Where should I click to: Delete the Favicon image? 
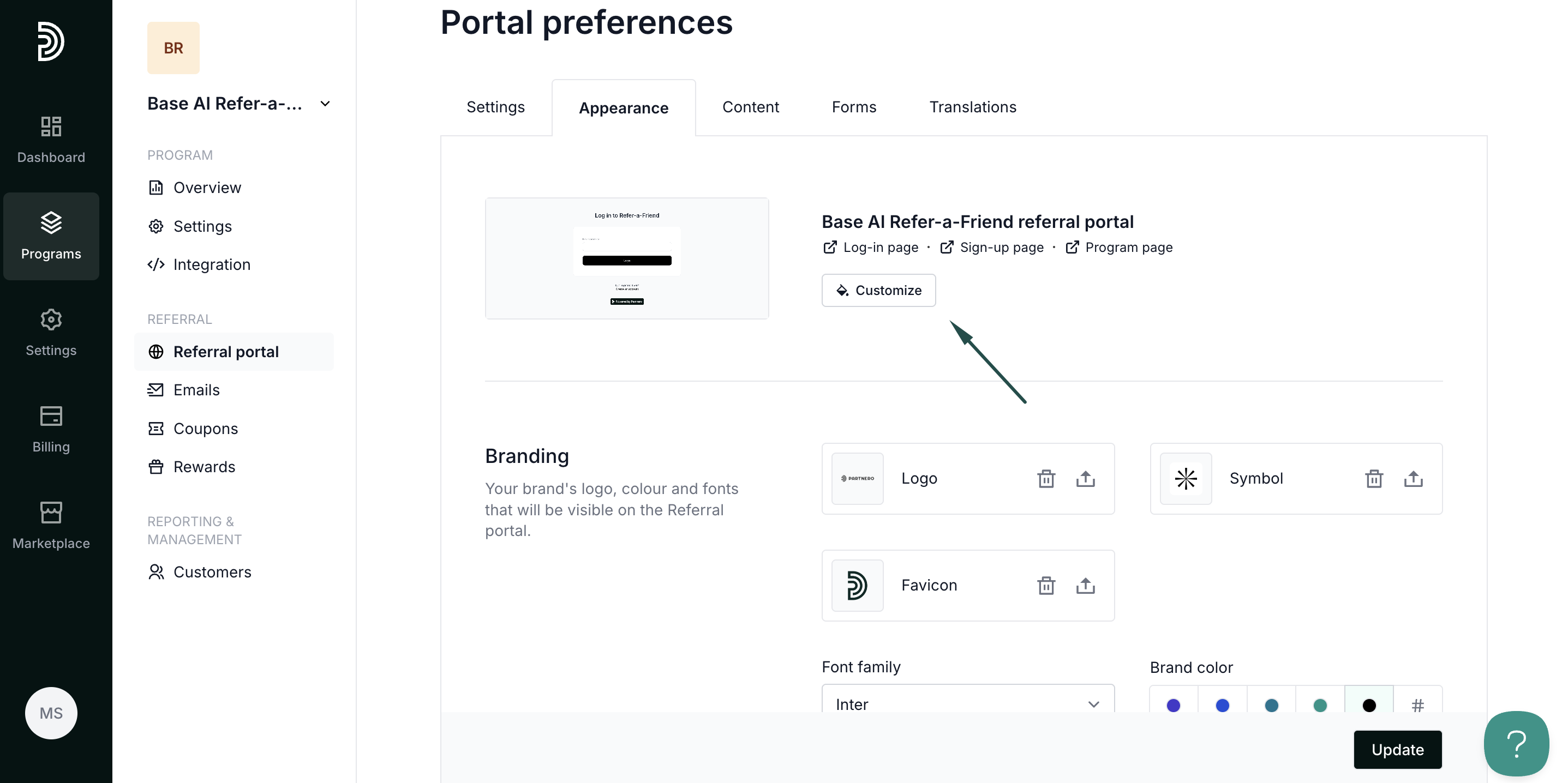1046,585
